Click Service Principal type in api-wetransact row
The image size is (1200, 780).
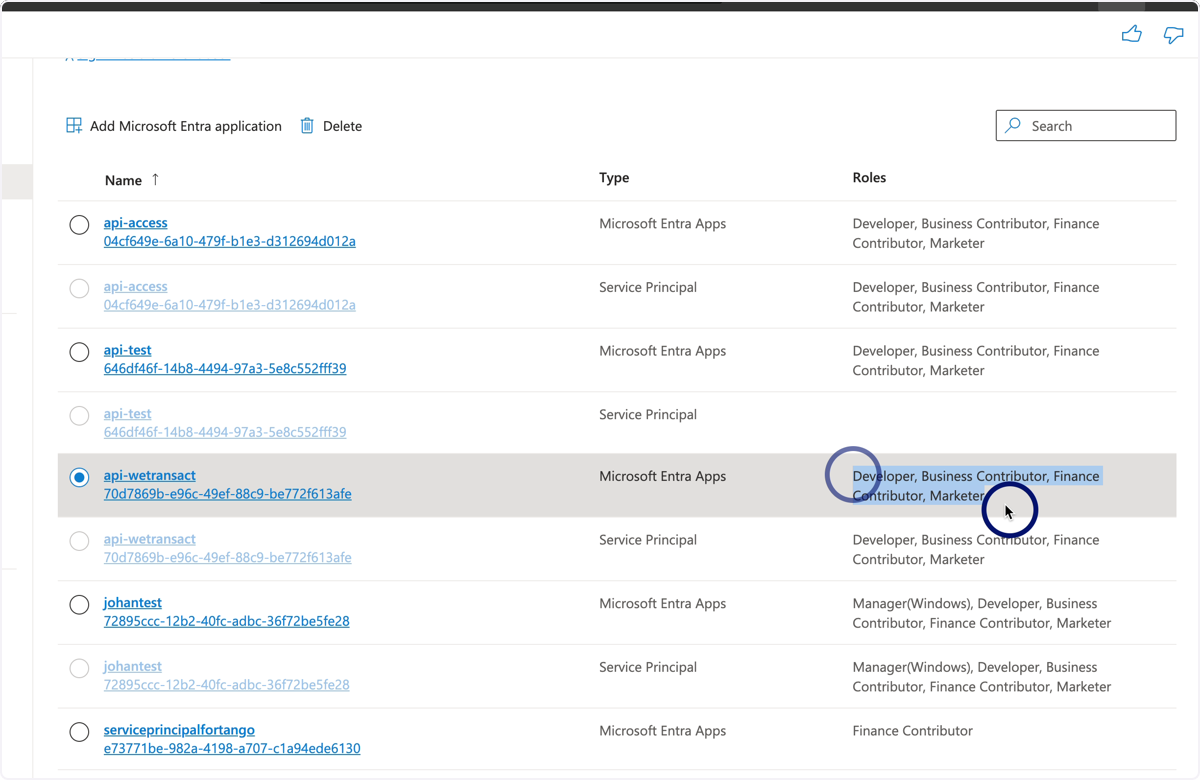coord(648,540)
